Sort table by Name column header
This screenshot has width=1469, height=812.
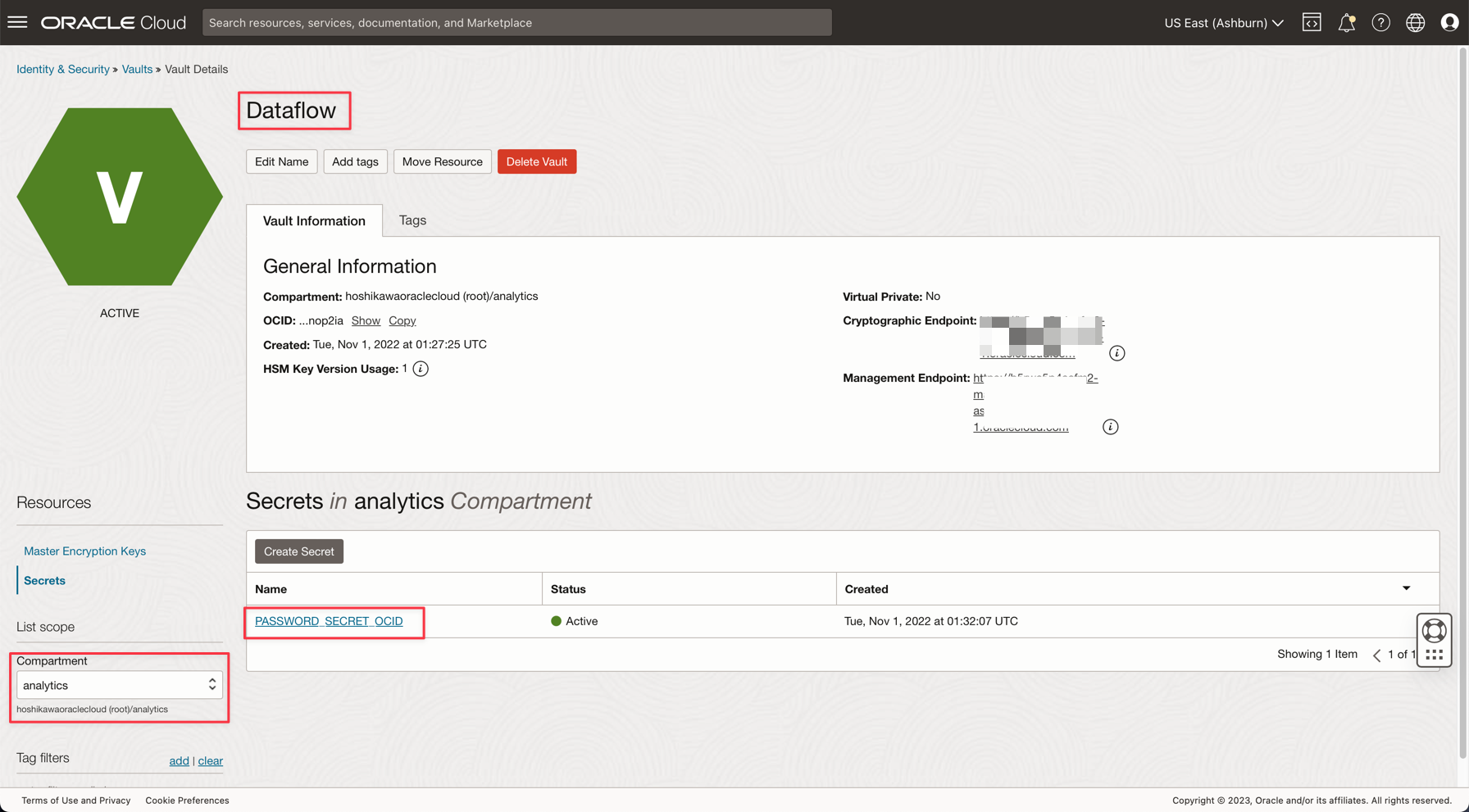coord(271,589)
